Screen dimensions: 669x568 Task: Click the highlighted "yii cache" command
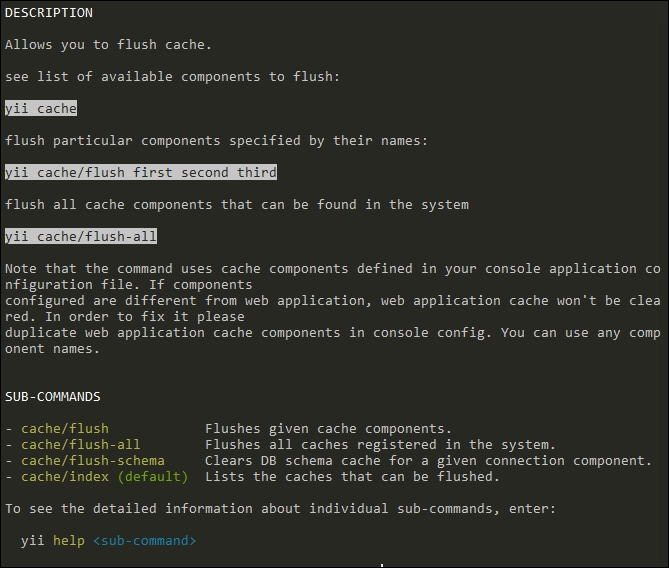tap(41, 109)
